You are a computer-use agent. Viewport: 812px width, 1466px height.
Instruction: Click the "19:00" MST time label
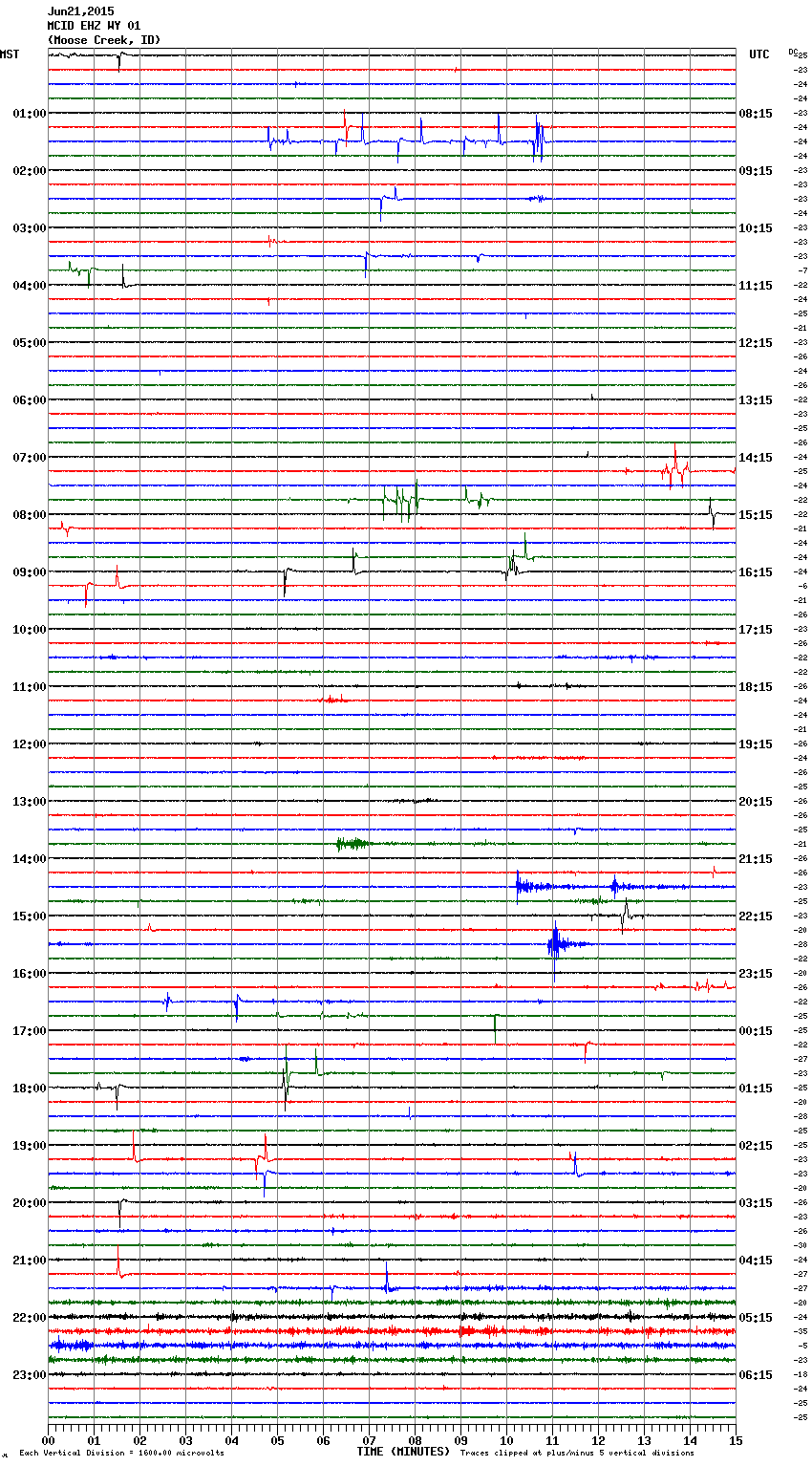pos(30,1146)
